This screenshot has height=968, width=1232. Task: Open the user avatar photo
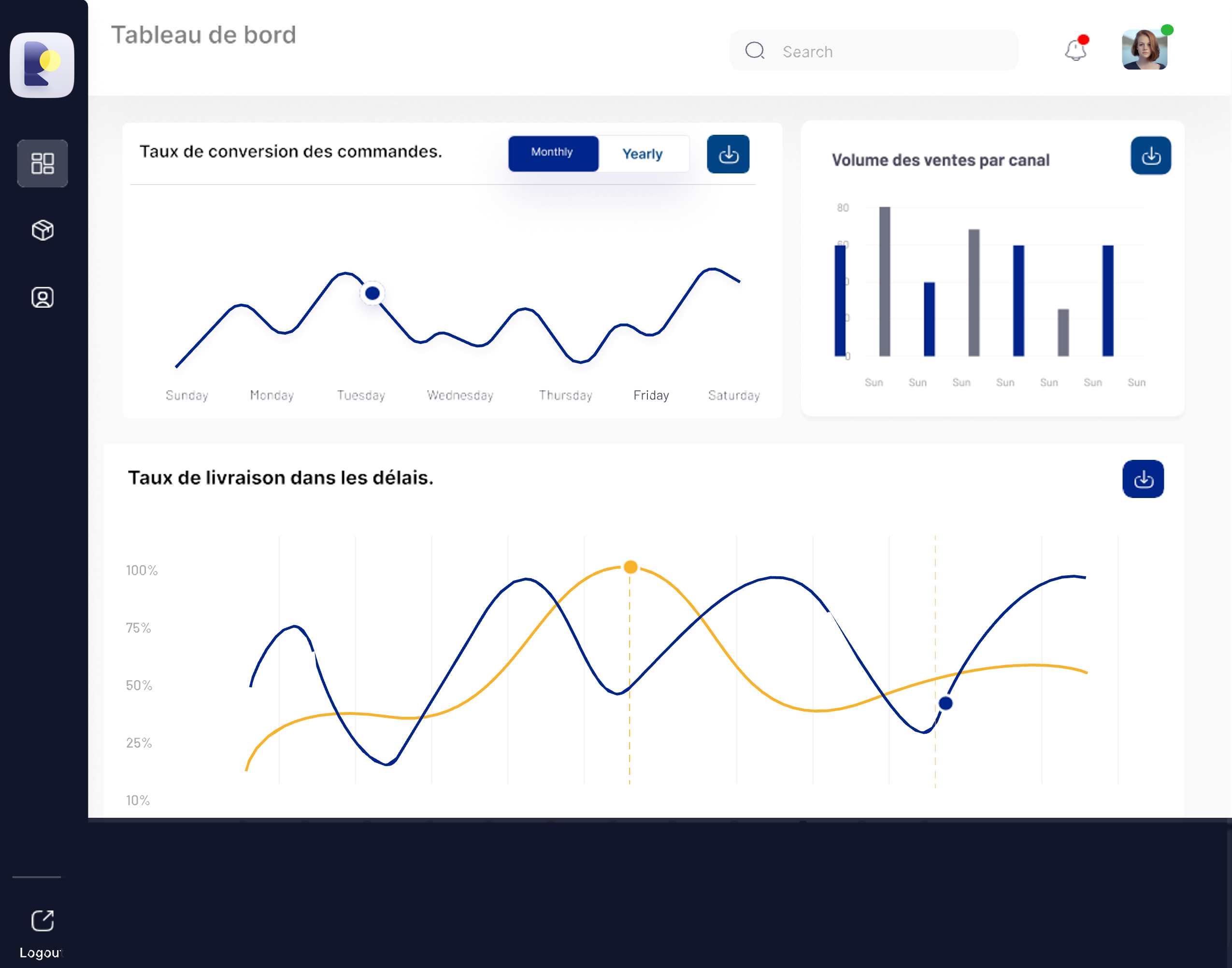[x=1145, y=50]
